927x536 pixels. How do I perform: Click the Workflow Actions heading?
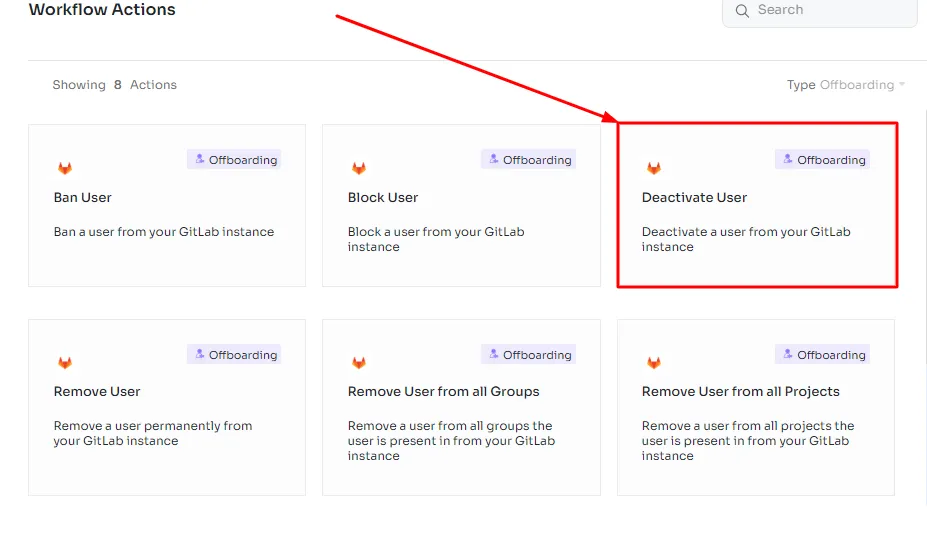click(102, 9)
